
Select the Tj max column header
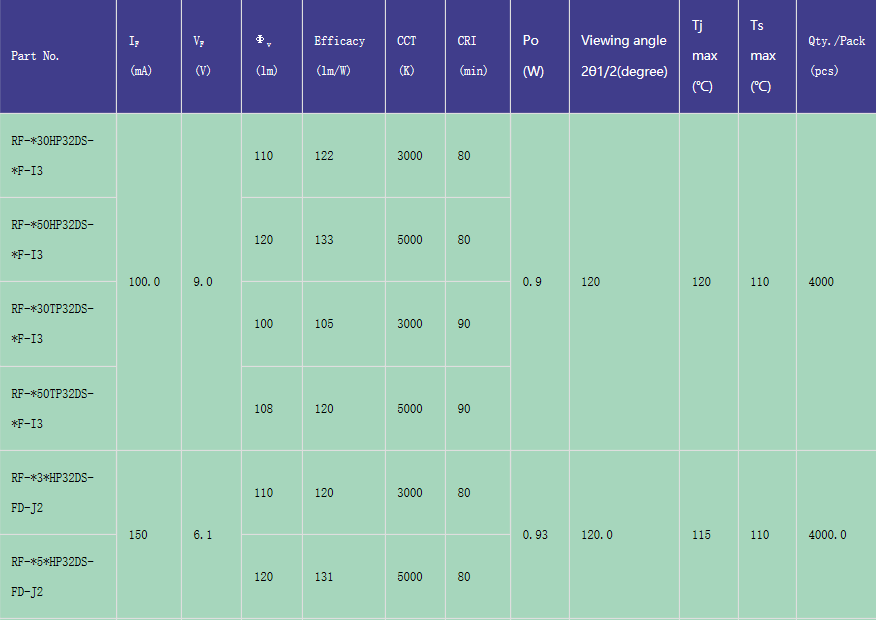click(704, 56)
